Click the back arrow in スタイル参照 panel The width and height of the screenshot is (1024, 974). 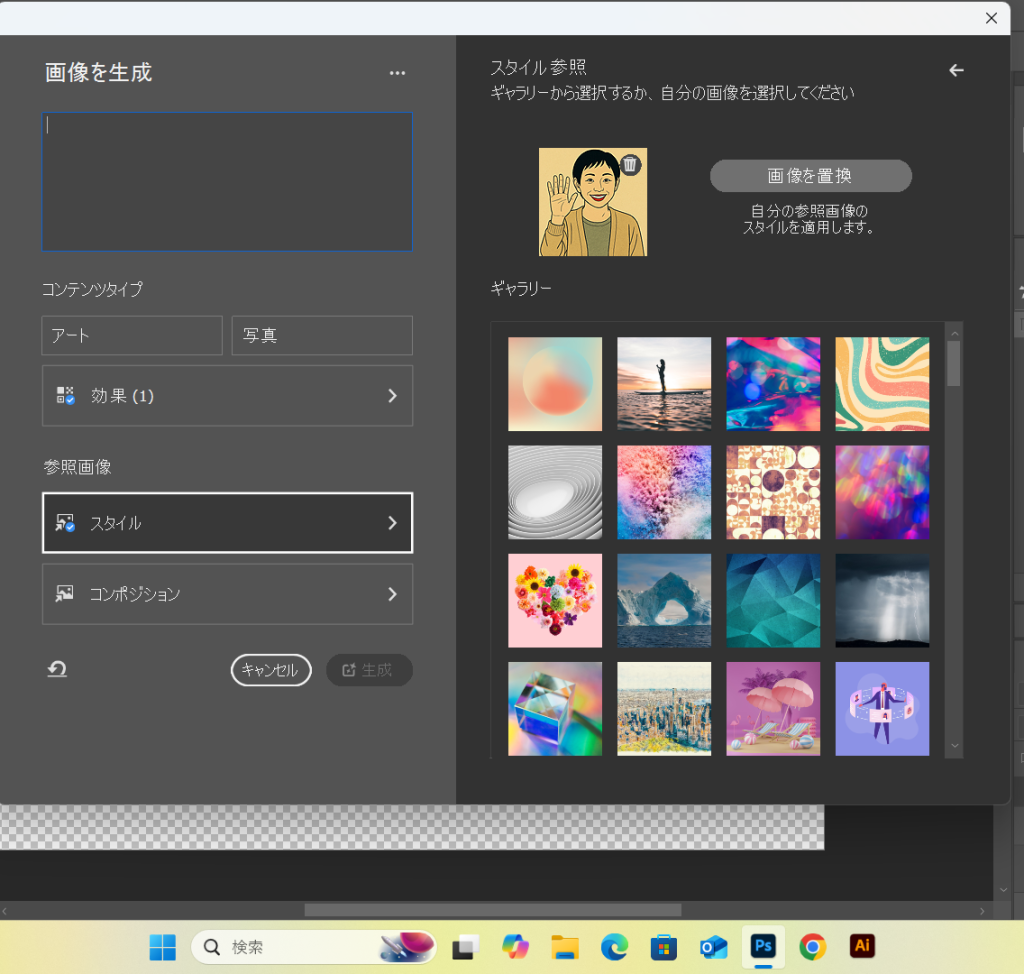956,70
